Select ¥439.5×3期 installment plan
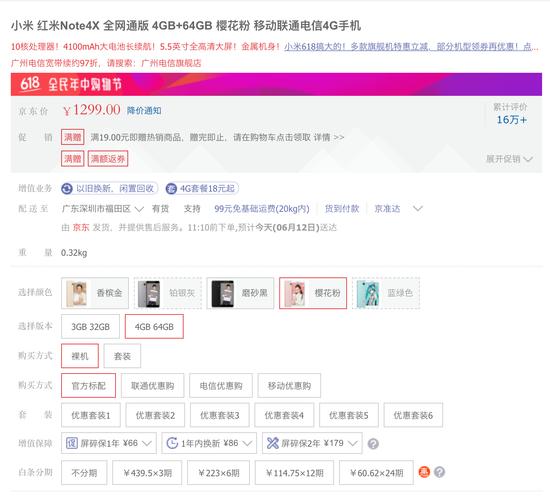550x500 pixels. pos(147,473)
